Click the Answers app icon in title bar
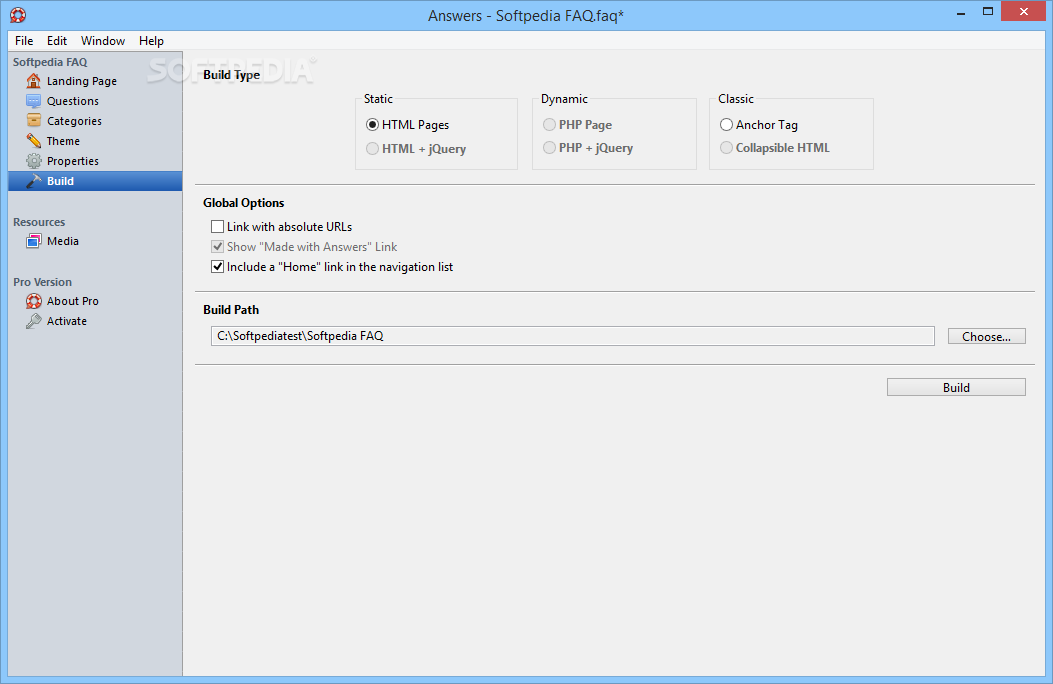Image resolution: width=1053 pixels, height=684 pixels. point(18,15)
